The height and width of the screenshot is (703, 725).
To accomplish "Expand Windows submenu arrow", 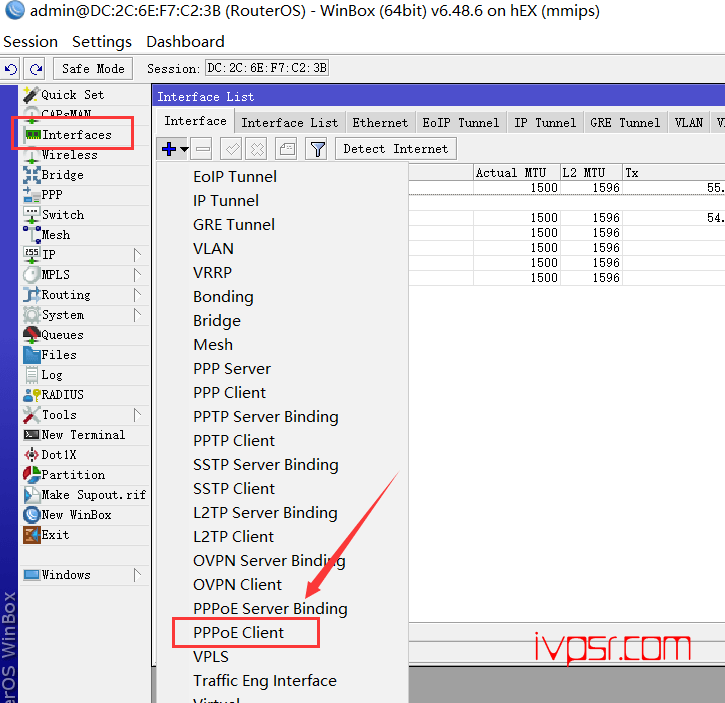I will click(x=137, y=575).
